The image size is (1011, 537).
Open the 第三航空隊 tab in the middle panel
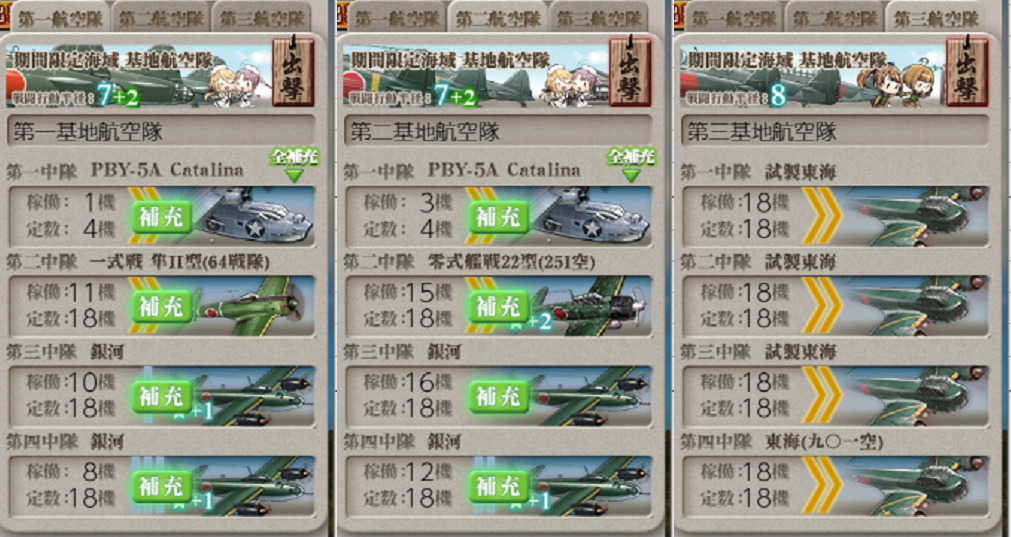(x=599, y=19)
